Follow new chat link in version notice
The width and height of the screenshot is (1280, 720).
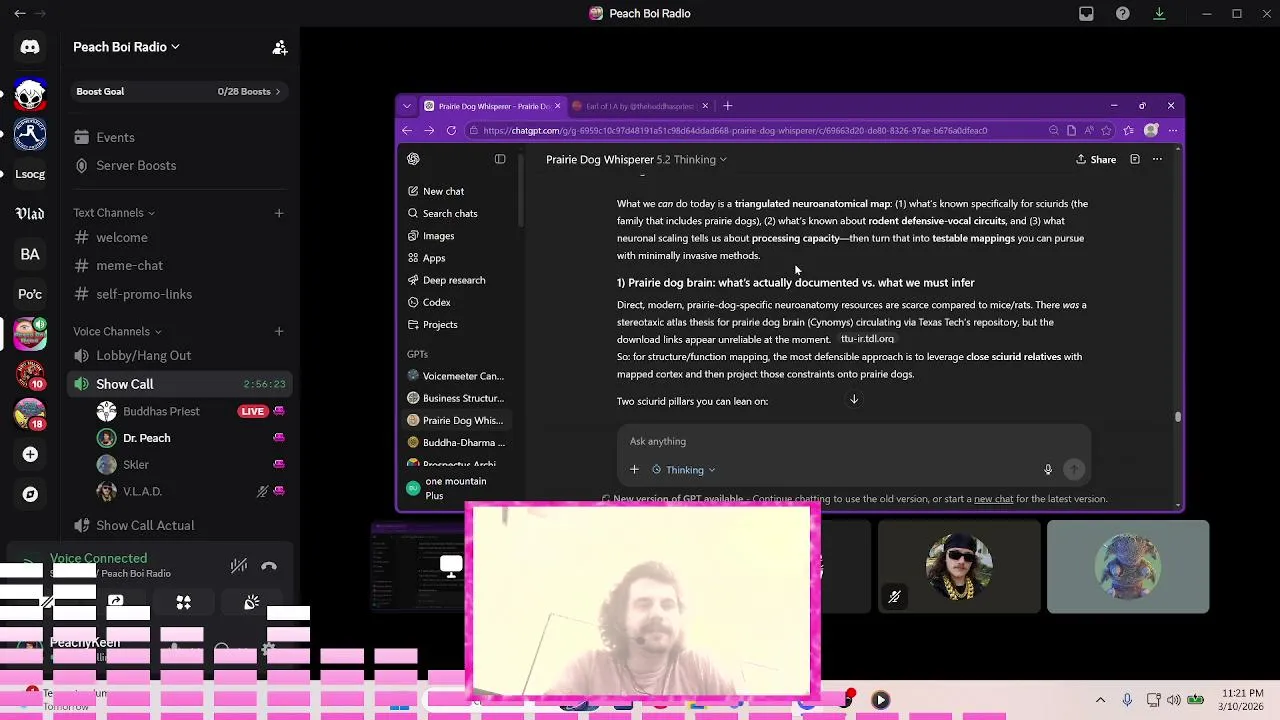tap(993, 499)
